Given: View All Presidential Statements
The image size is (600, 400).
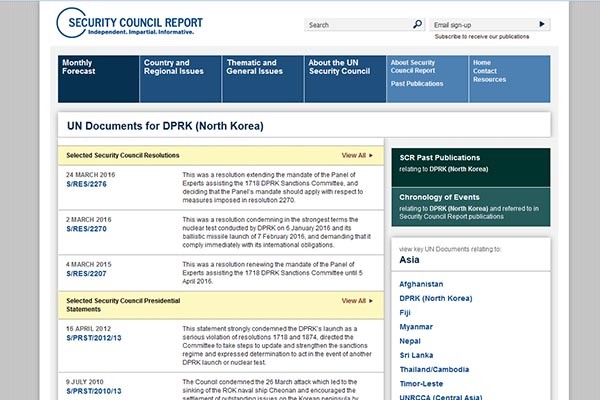Looking at the screenshot, I should pyautogui.click(x=357, y=301).
